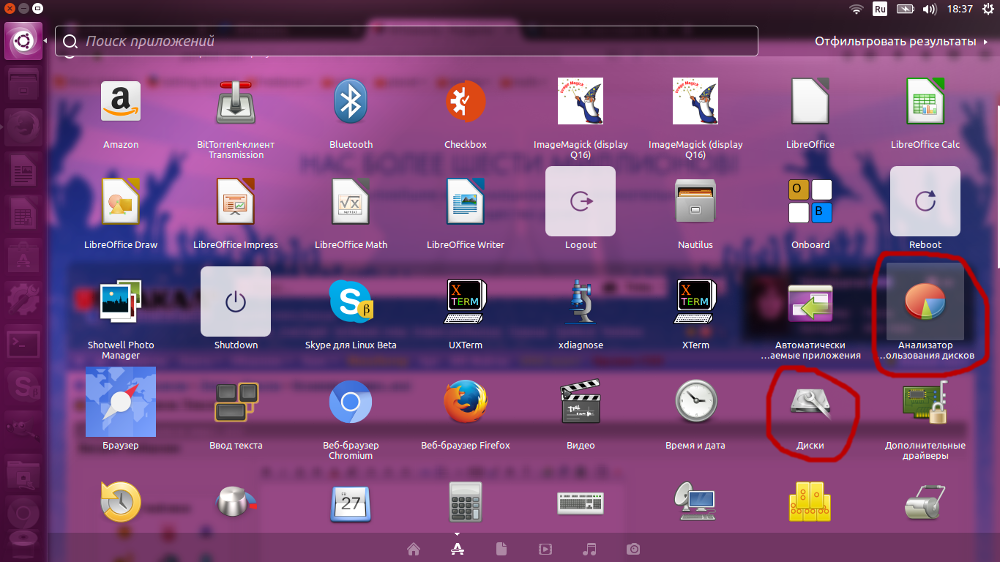Open Ввод текста settings

click(x=235, y=402)
